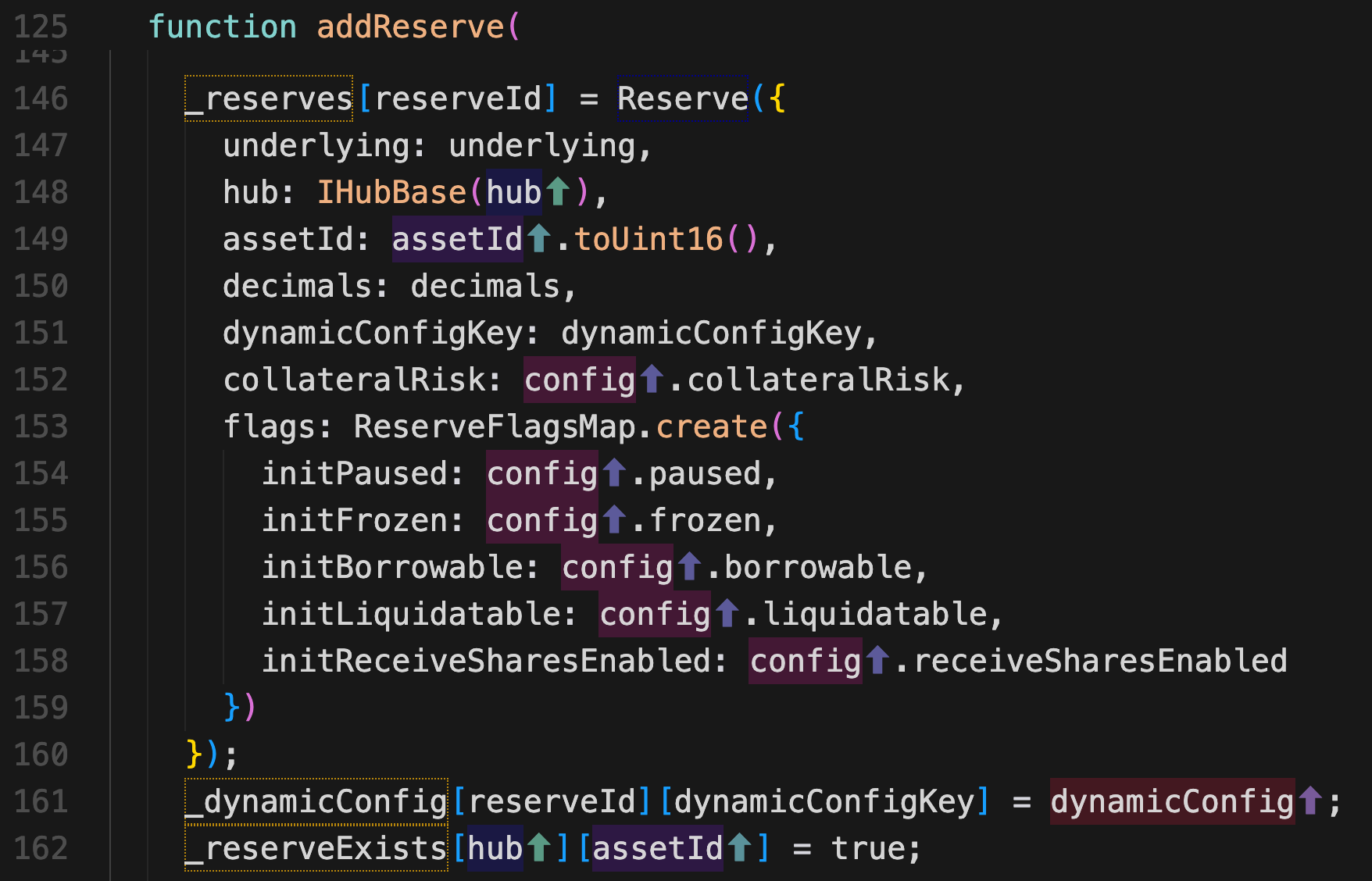
Task: Click toUint16 call on line 149
Action: click(648, 239)
